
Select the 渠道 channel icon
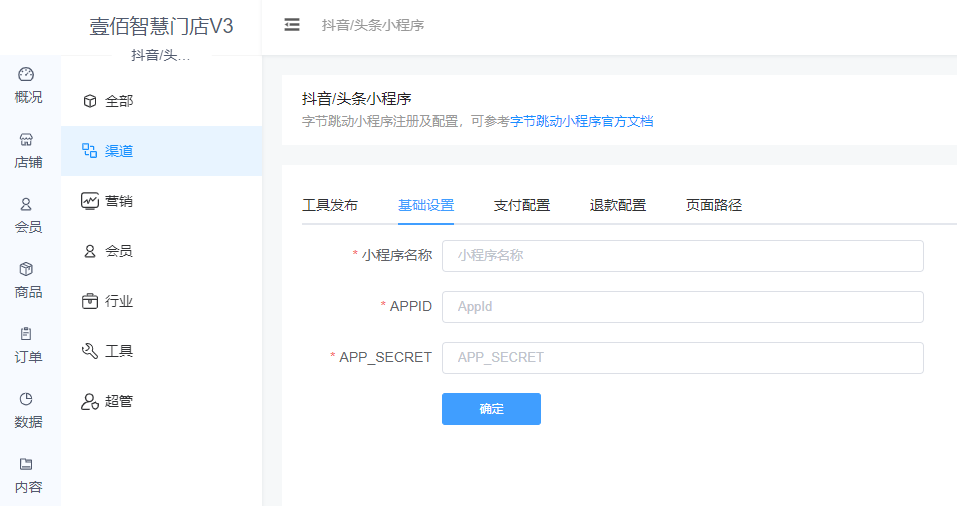[x=90, y=151]
